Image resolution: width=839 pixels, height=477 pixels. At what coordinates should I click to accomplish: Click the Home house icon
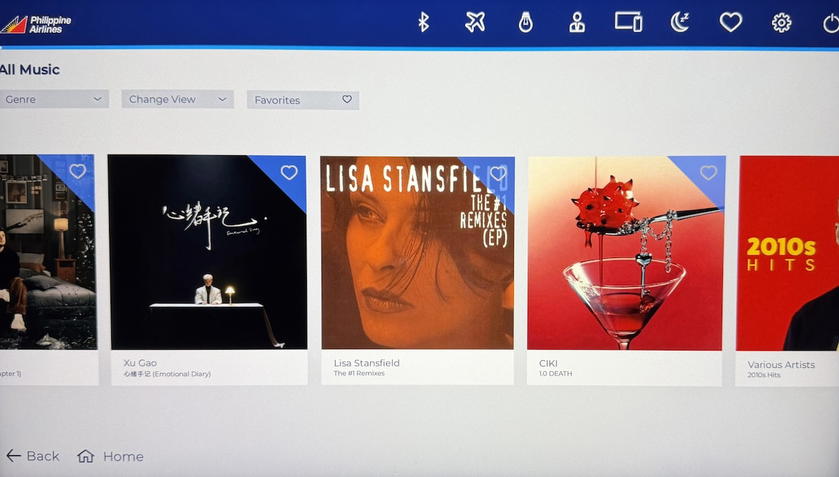tap(86, 456)
